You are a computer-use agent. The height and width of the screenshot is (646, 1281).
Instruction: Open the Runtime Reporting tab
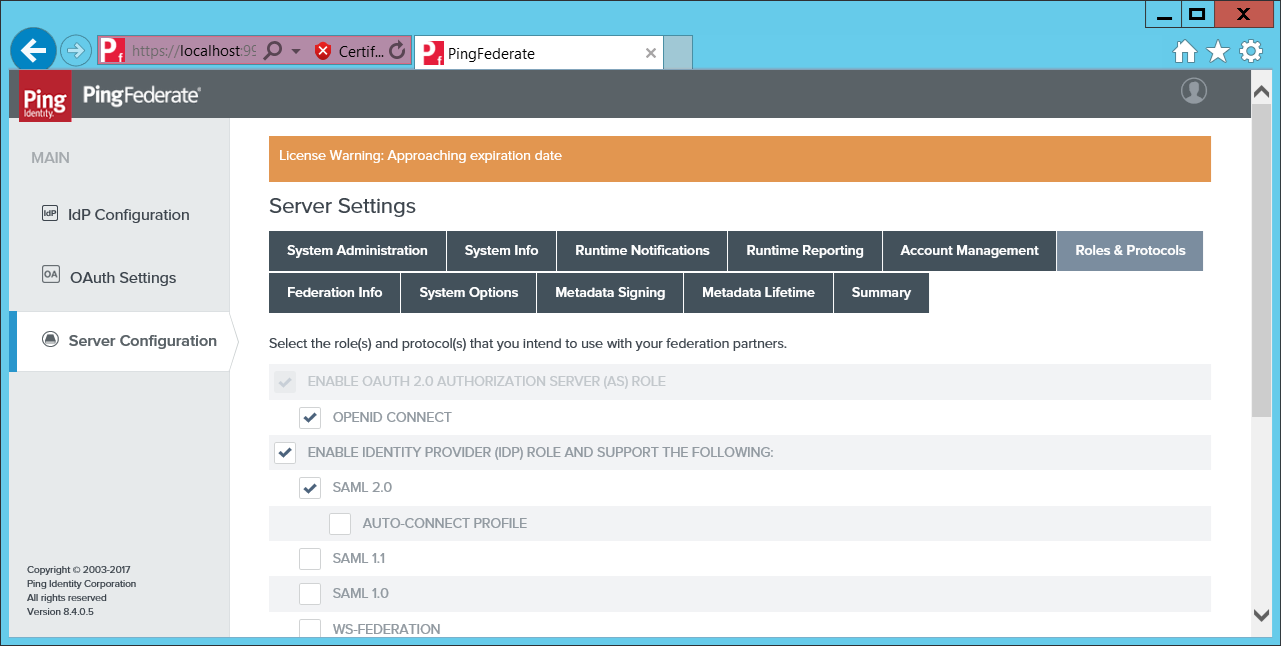(x=805, y=251)
